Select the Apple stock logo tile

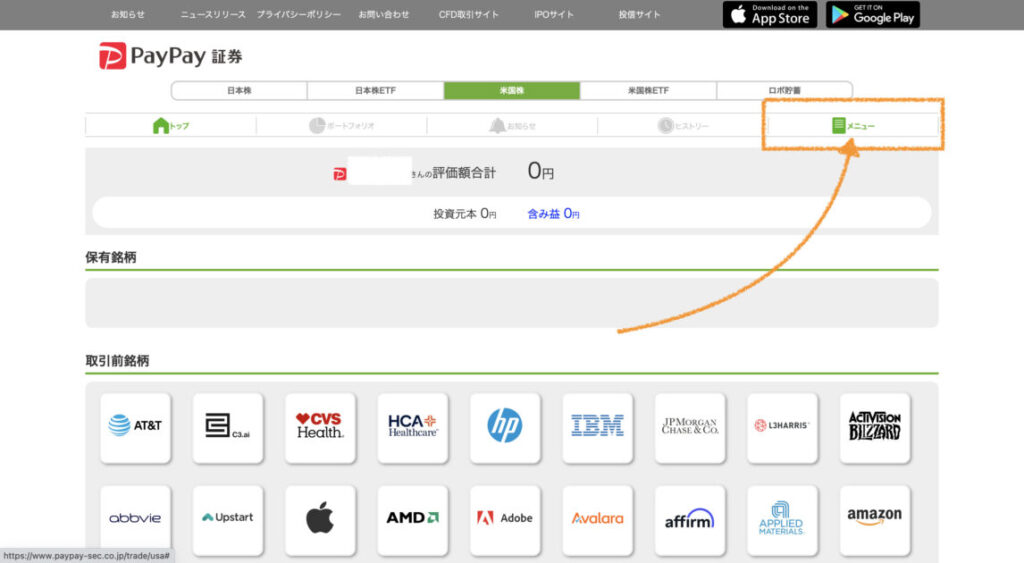pyautogui.click(x=319, y=519)
